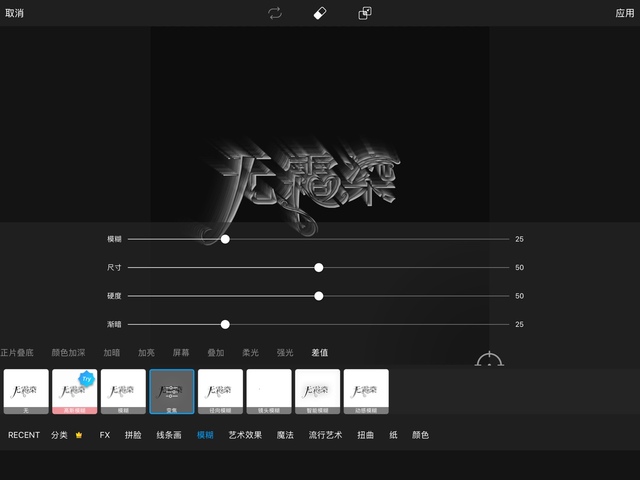
Task: Choose the 屏幕 blend mode
Action: pos(180,353)
